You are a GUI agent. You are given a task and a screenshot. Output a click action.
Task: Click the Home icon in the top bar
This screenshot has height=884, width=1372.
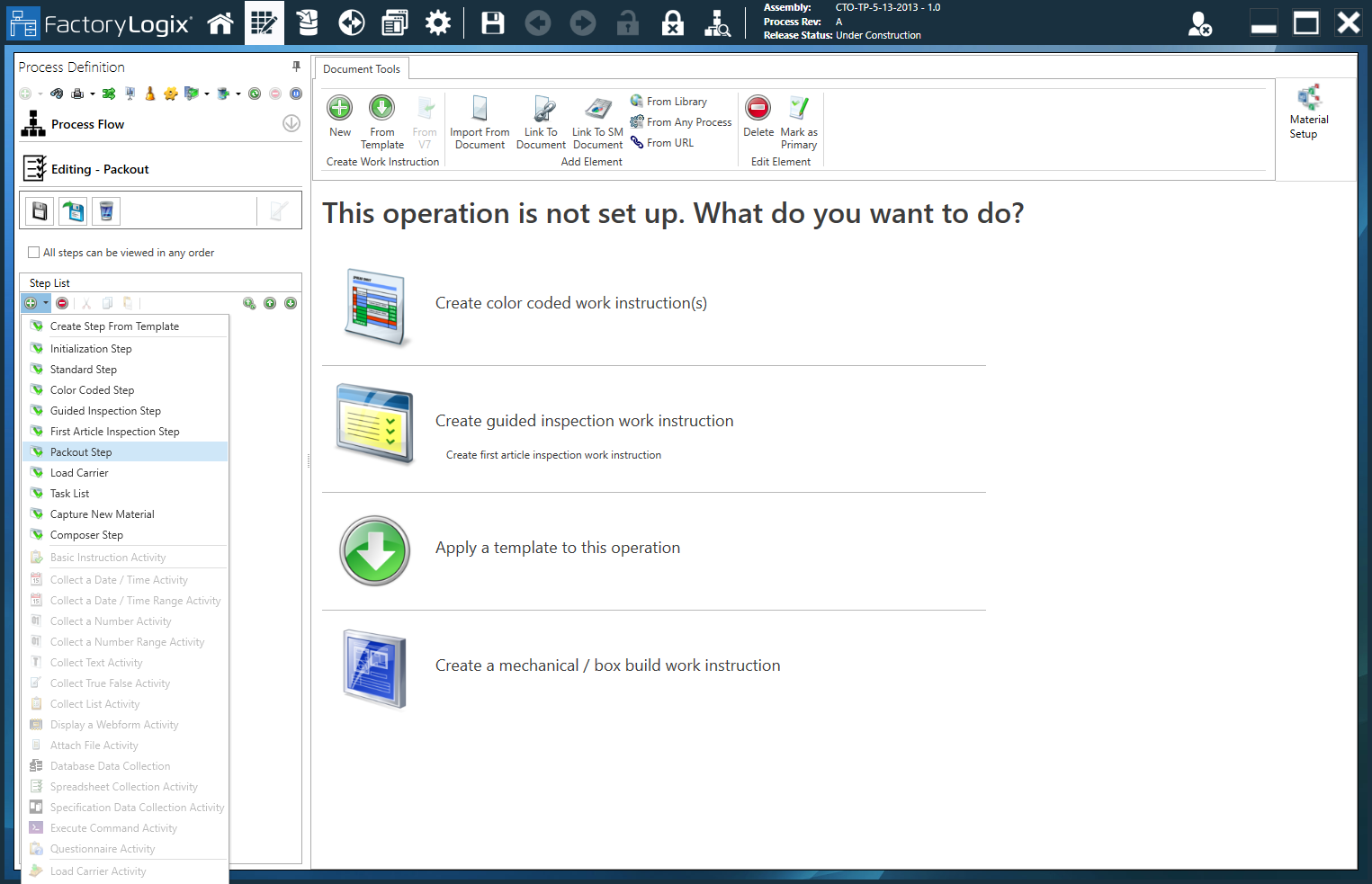(220, 23)
